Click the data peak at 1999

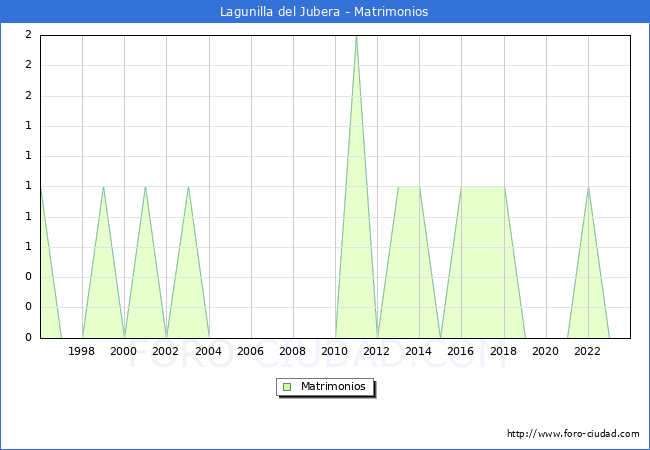103,187
